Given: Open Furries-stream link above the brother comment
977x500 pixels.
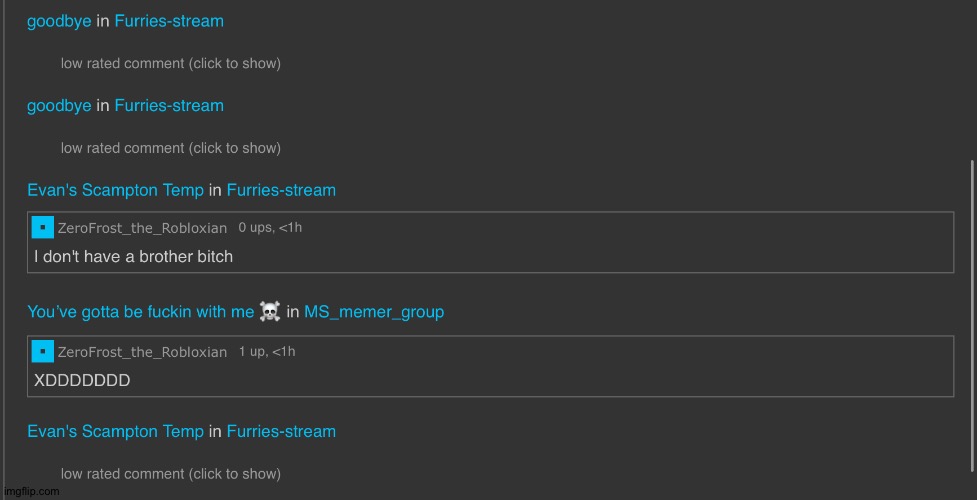Looking at the screenshot, I should 281,190.
